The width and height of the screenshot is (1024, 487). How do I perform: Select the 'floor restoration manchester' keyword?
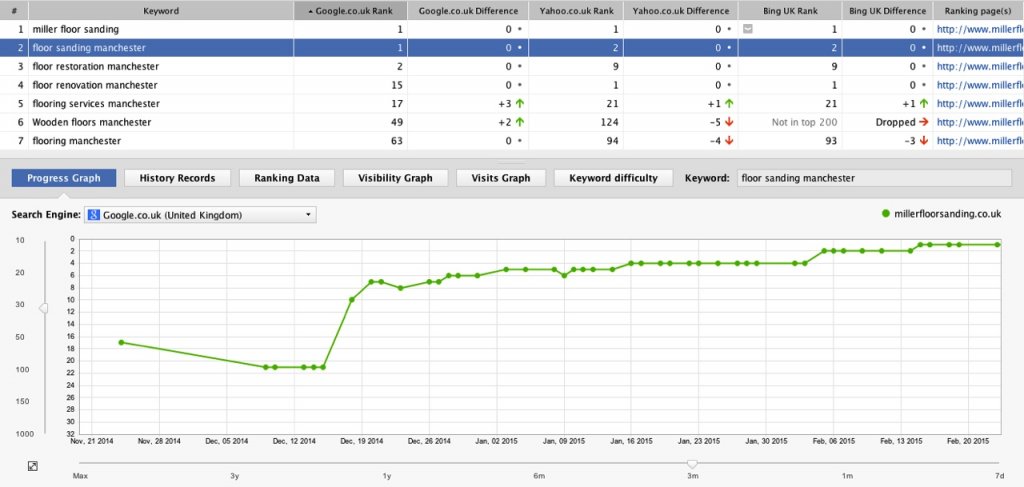[95, 67]
